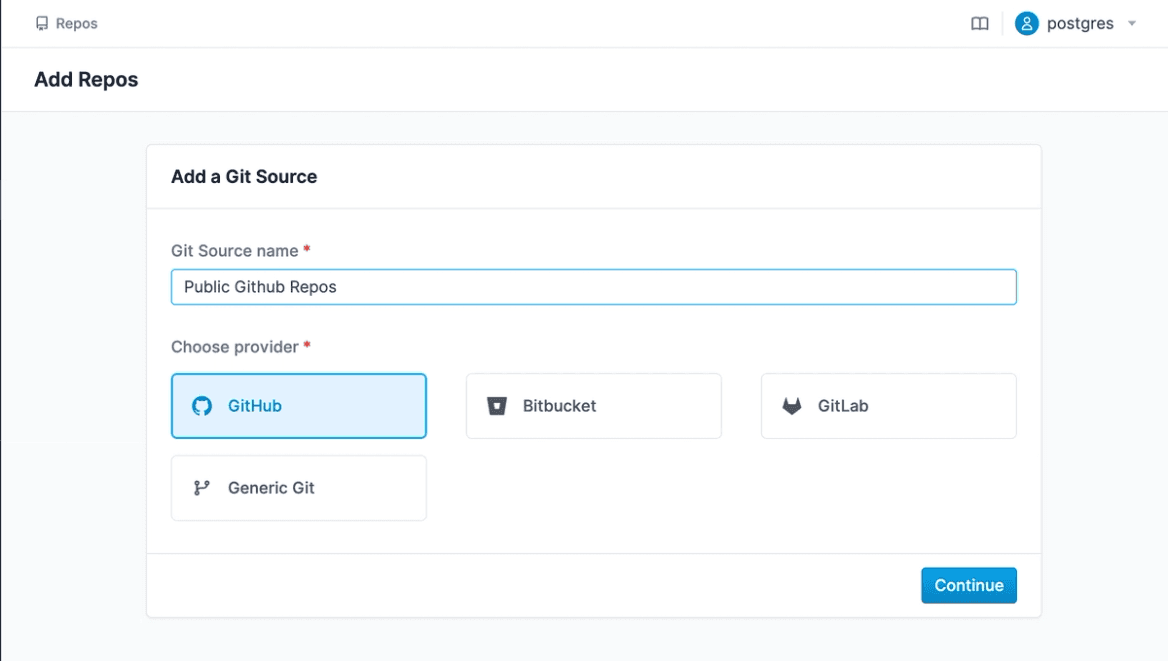Viewport: 1168px width, 661px height.
Task: Select the Generic Git provider card
Action: tap(298, 487)
